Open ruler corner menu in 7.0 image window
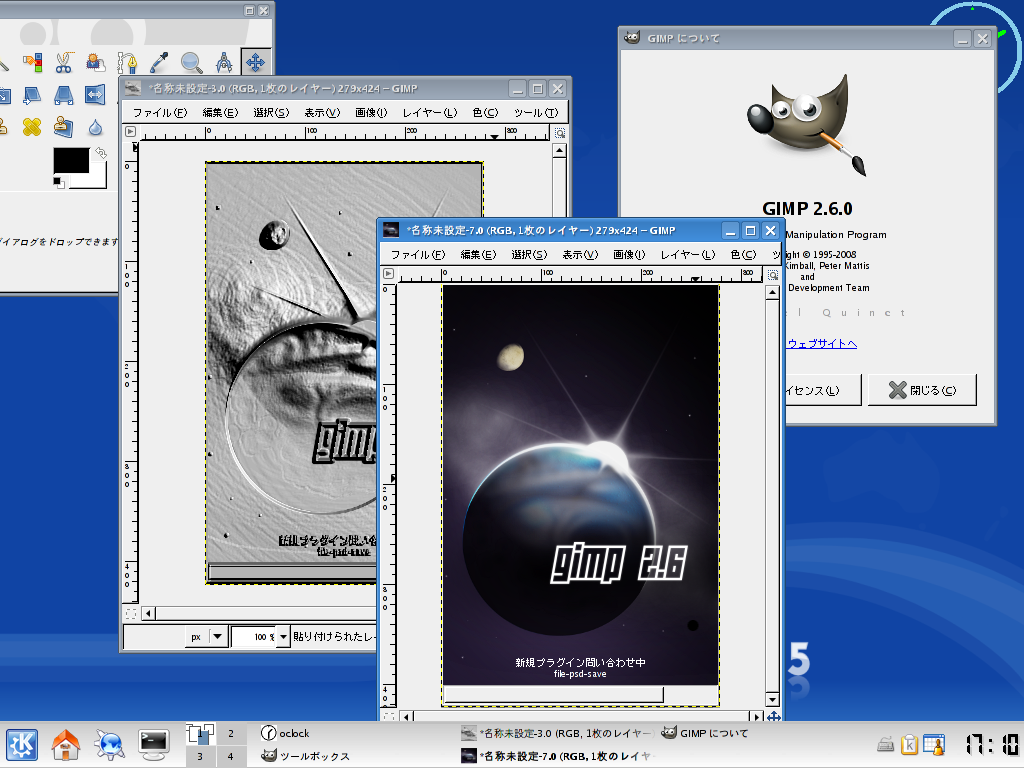The width and height of the screenshot is (1024, 768). 389,274
